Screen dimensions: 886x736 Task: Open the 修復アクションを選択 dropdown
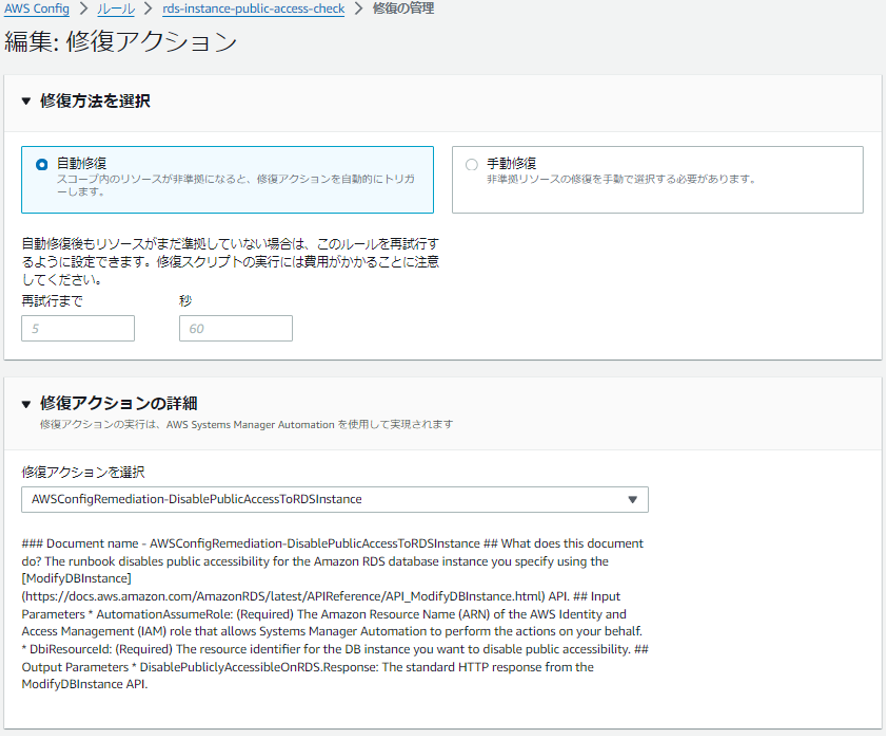point(335,499)
